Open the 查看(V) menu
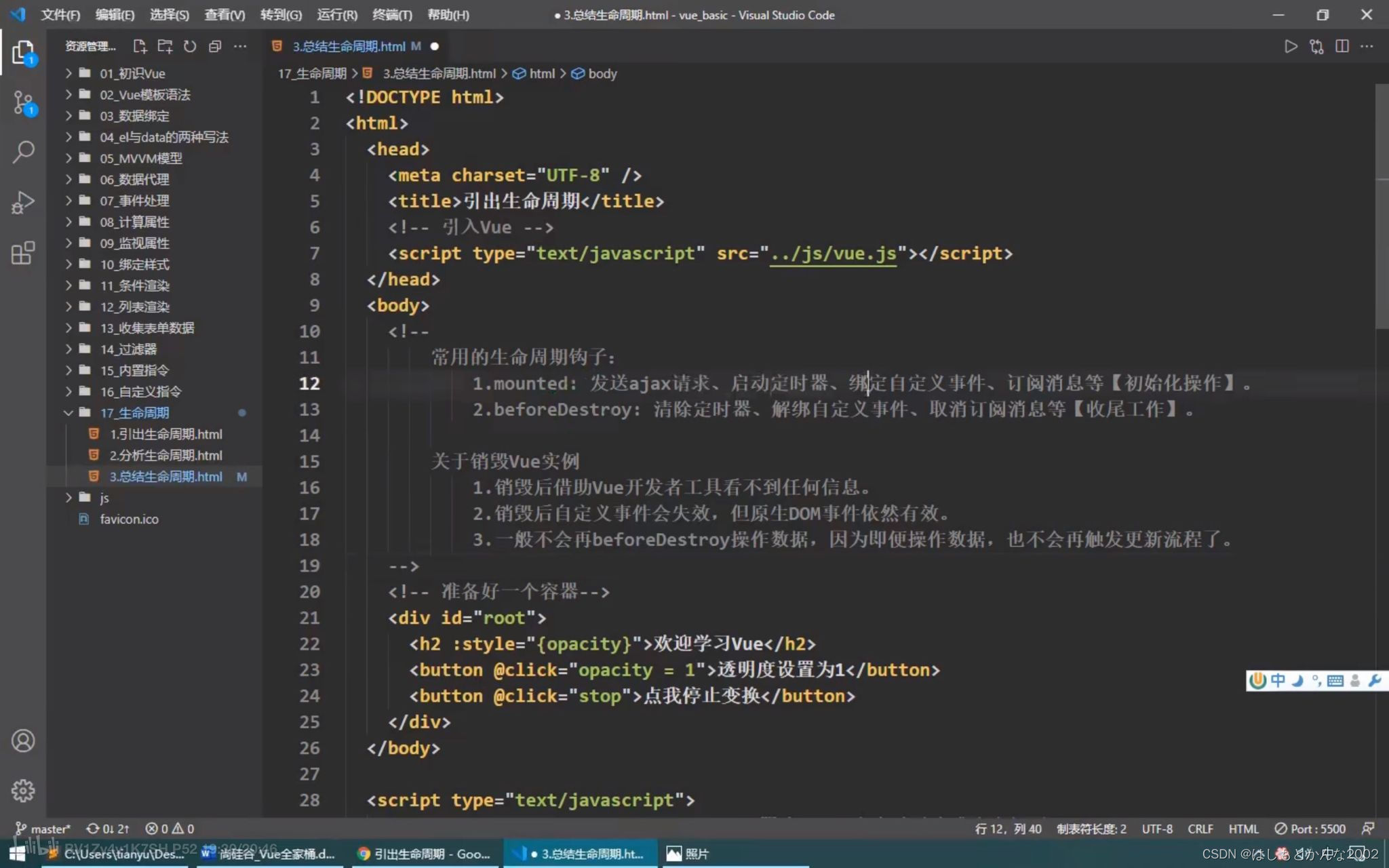The height and width of the screenshot is (868, 1389). (x=224, y=15)
